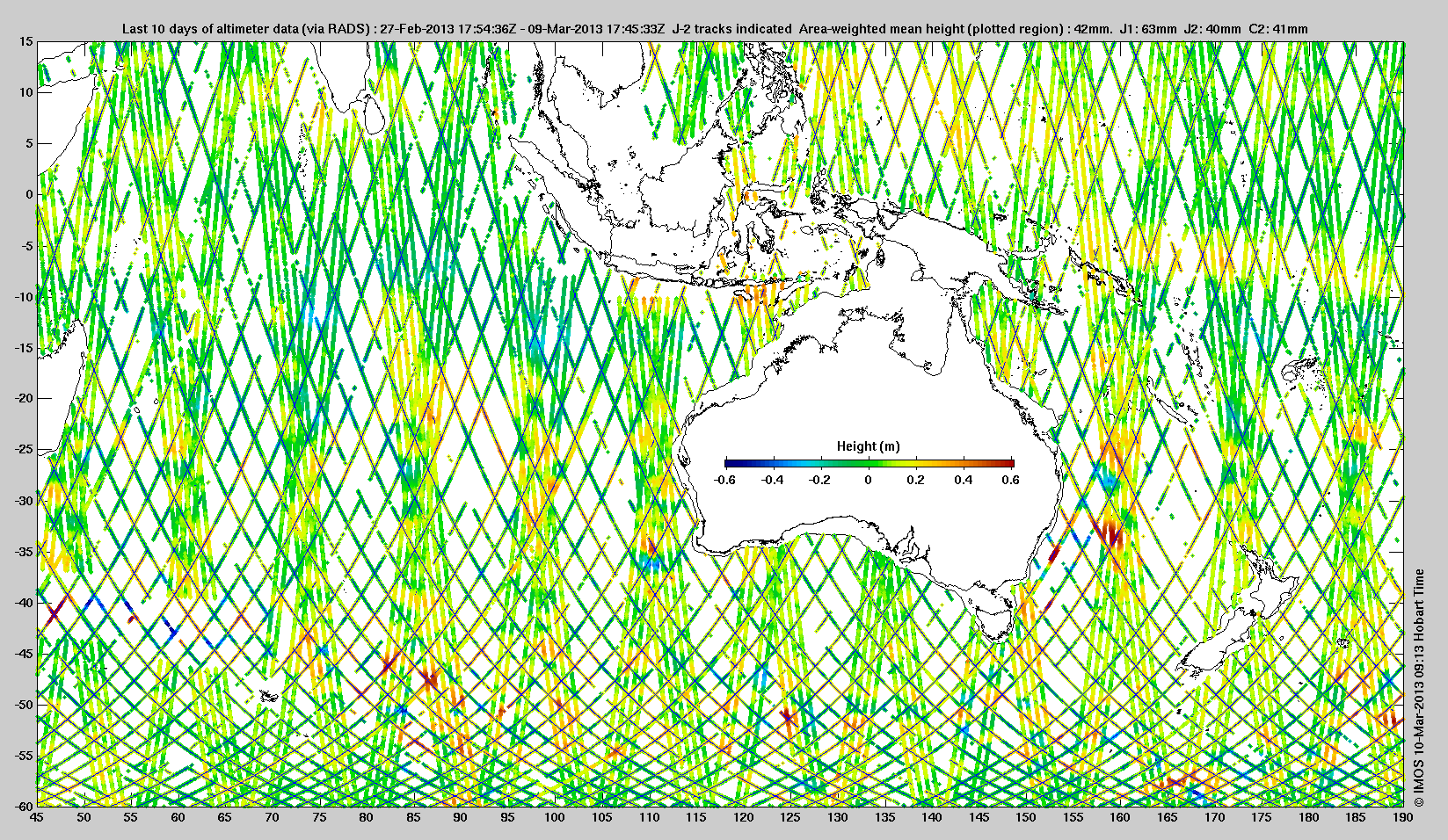The image size is (1448, 840).
Task: Click longitude tick label 115 on x-axis
Action: [x=695, y=817]
